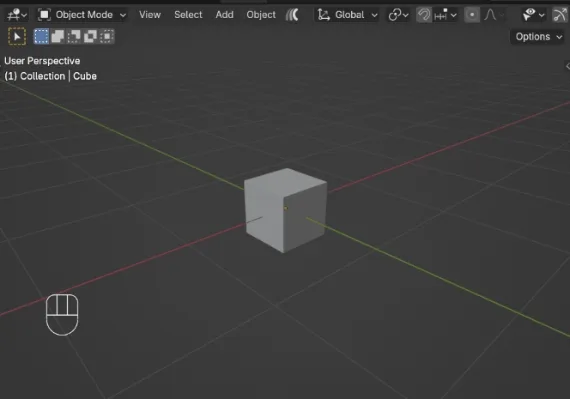Toggle the snap magnet
The image size is (570, 399).
click(424, 15)
